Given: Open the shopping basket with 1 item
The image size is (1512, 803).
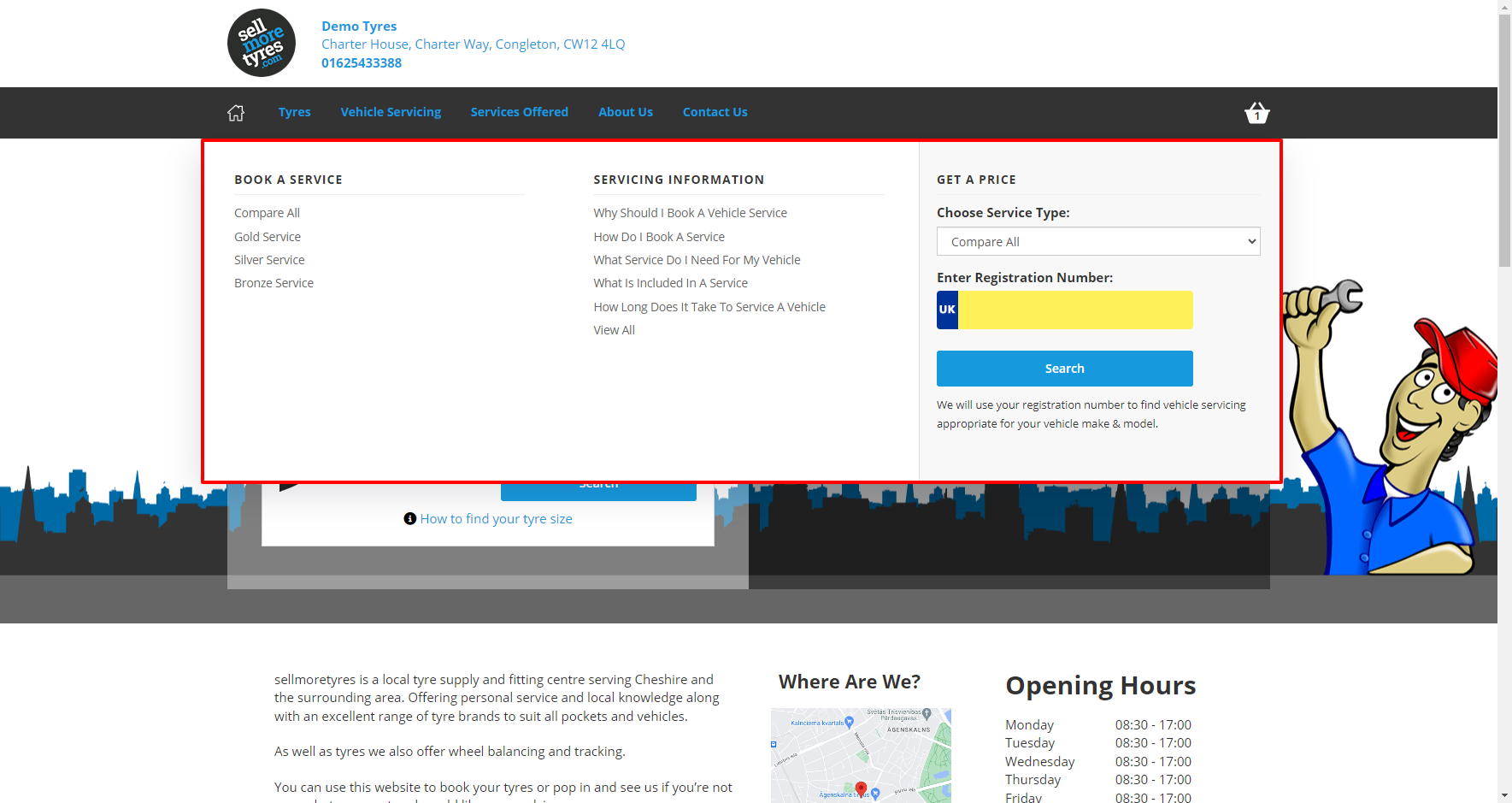Looking at the screenshot, I should click(1256, 112).
